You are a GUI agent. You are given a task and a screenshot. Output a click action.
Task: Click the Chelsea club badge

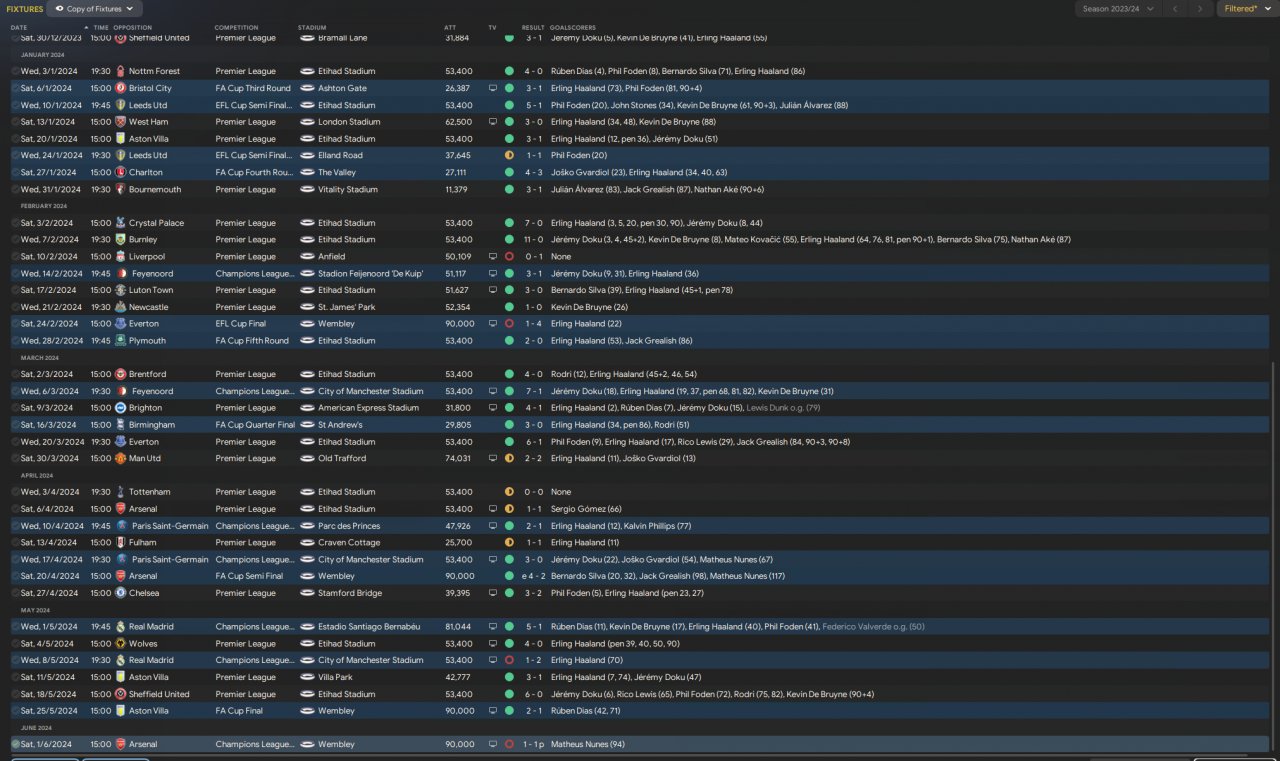[x=121, y=593]
